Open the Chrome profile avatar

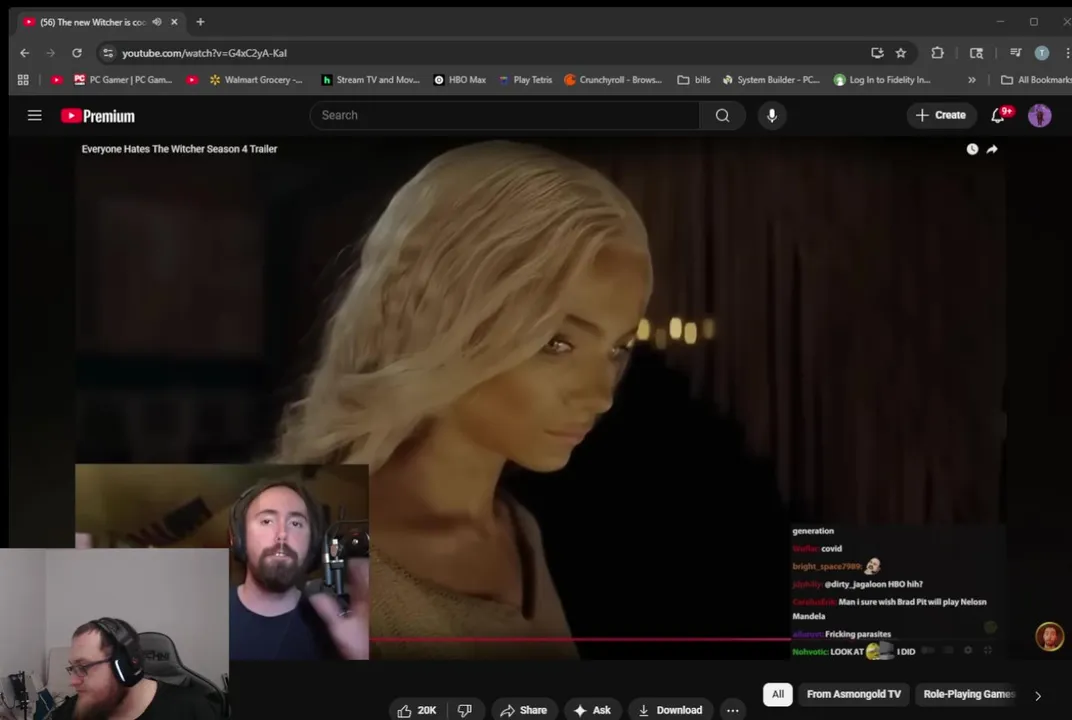point(1042,53)
